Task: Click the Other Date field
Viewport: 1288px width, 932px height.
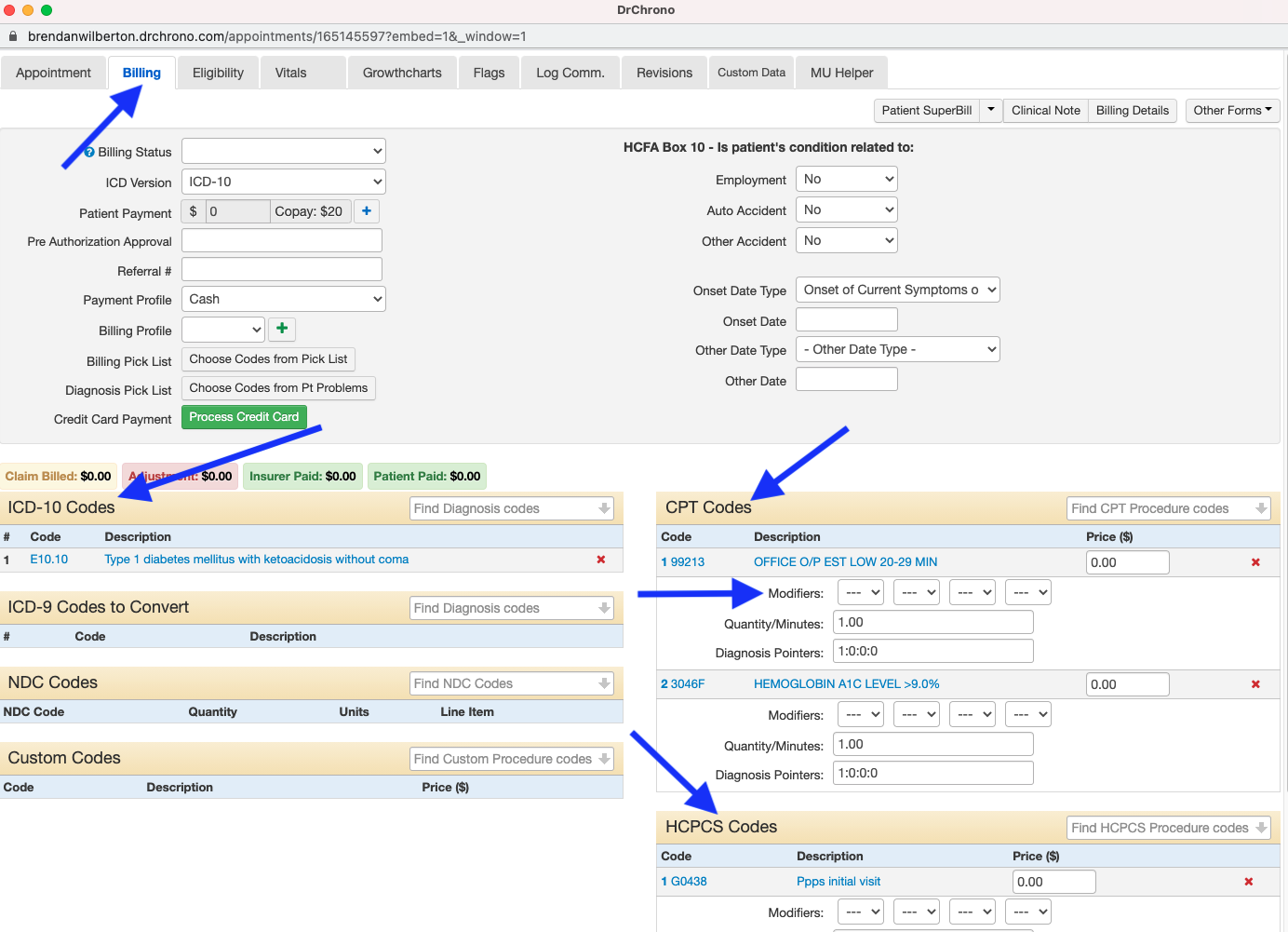Action: coord(847,379)
